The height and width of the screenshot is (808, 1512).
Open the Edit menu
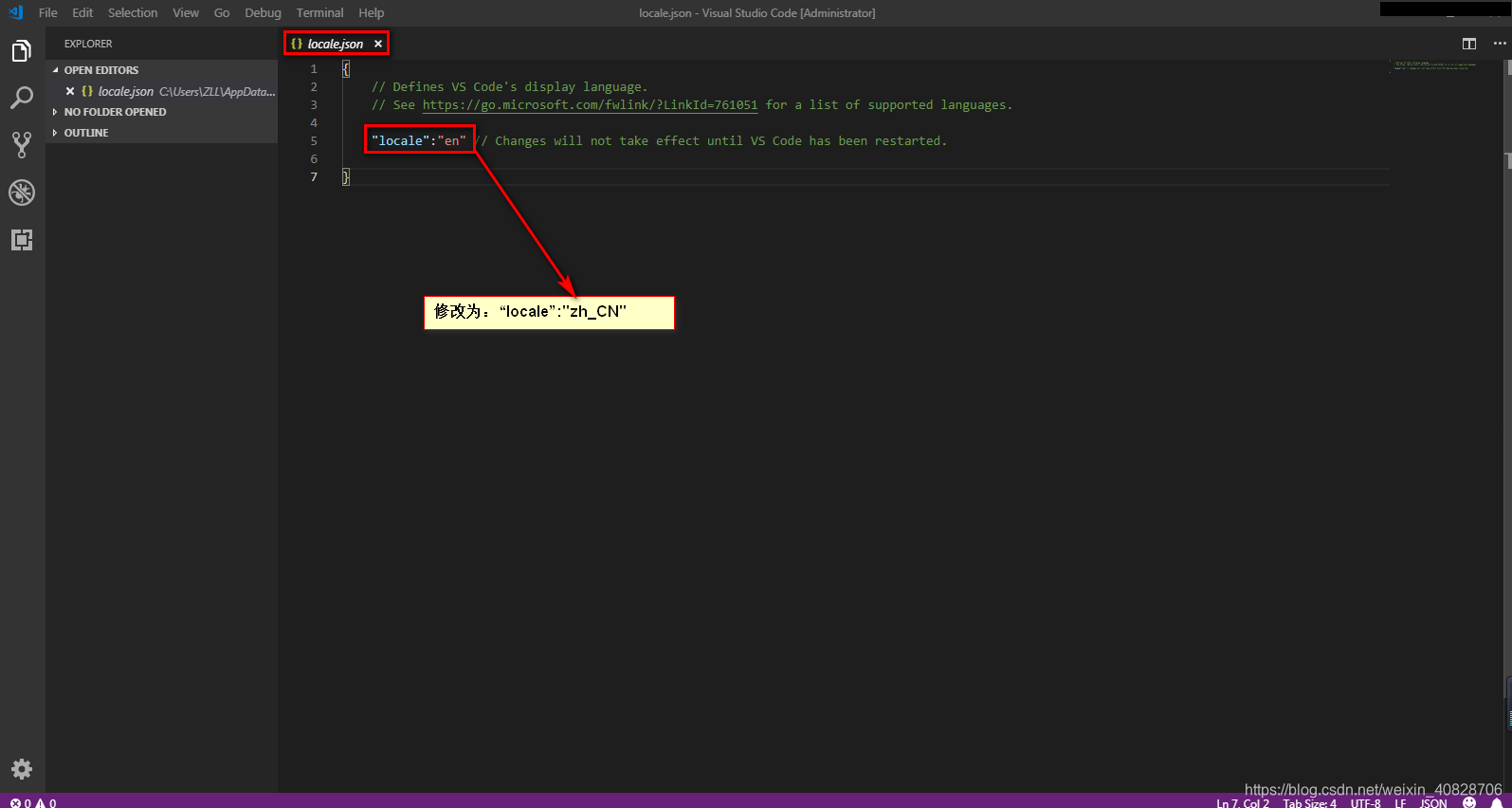pyautogui.click(x=82, y=12)
